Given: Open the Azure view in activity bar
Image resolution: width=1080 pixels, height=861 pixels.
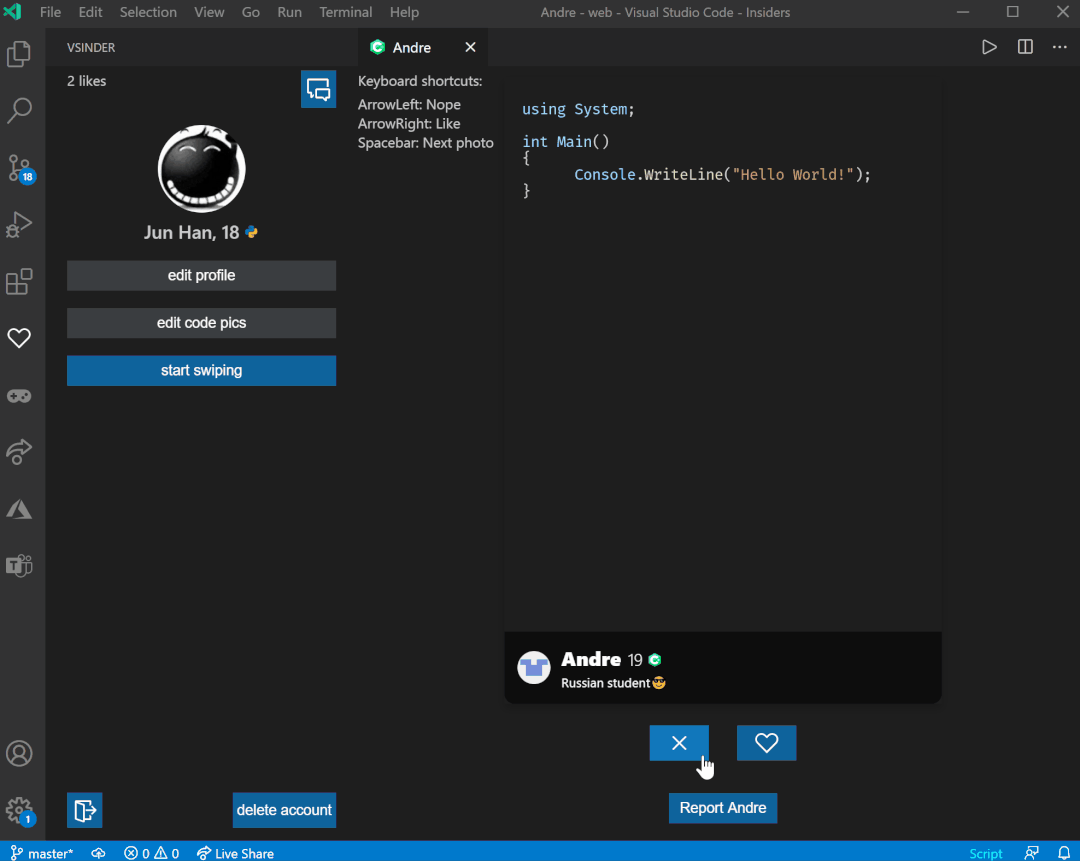Looking at the screenshot, I should 19,509.
